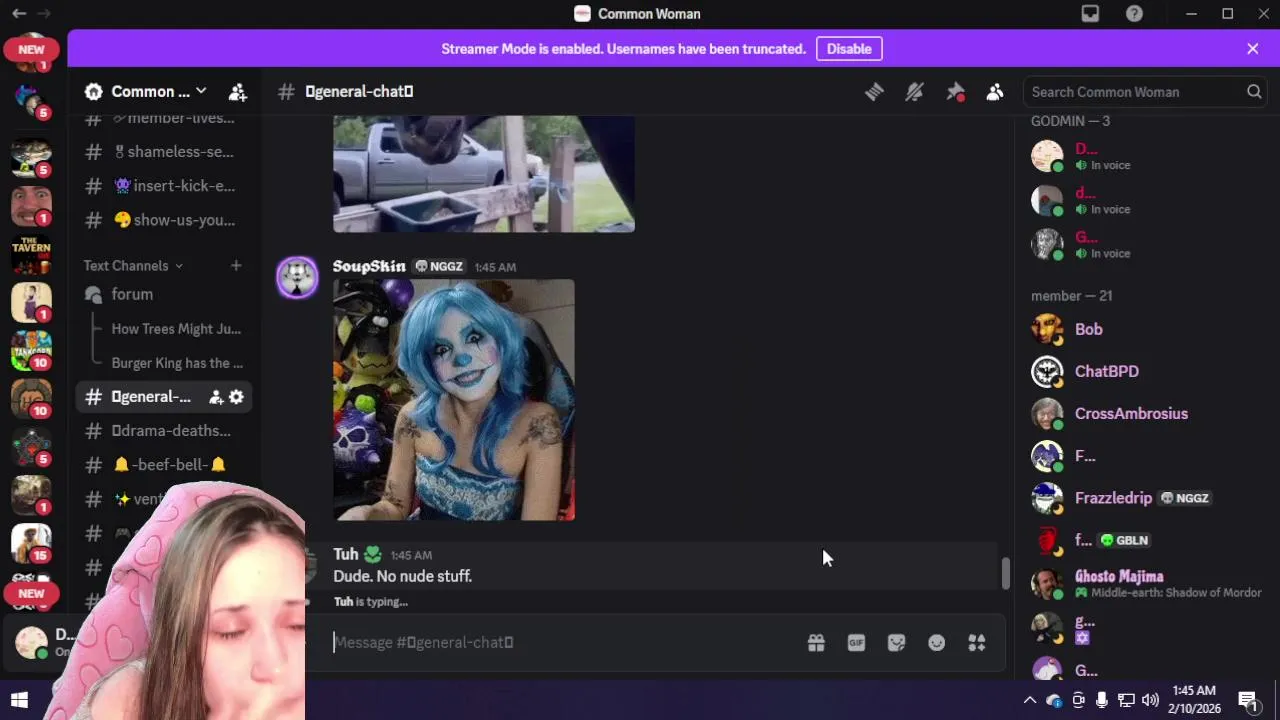The height and width of the screenshot is (720, 1280).
Task: Open member Frazzledrip's profile
Action: click(1144, 498)
